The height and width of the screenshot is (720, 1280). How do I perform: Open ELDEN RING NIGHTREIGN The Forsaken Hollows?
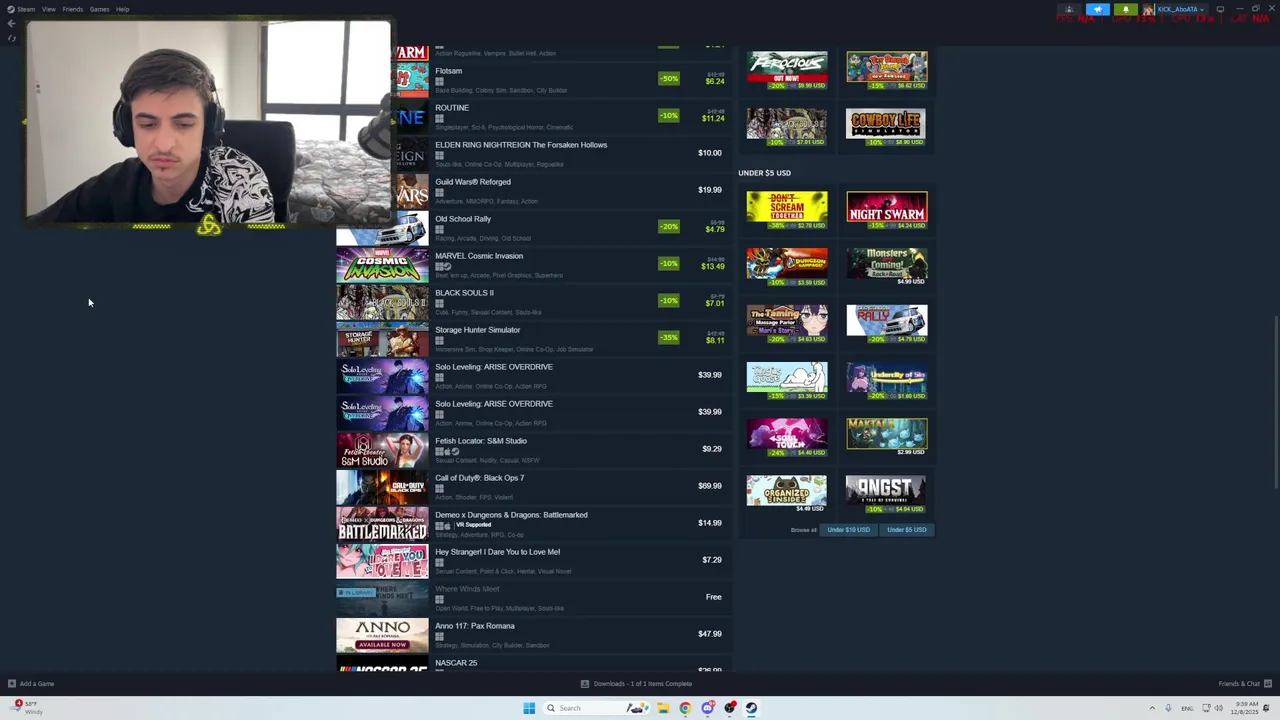533,153
